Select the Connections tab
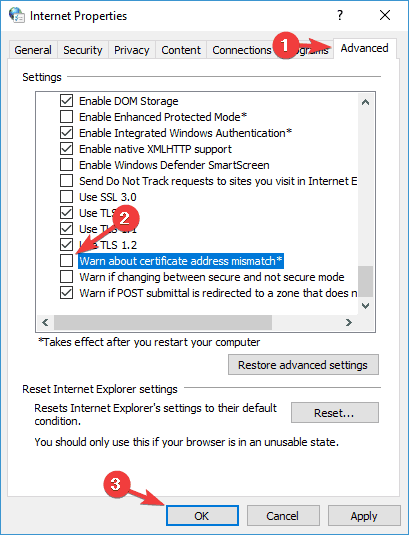 (242, 50)
